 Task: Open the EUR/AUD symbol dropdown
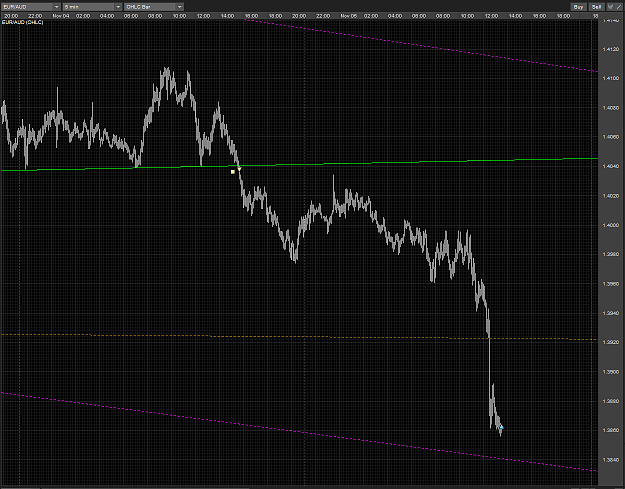coord(31,7)
